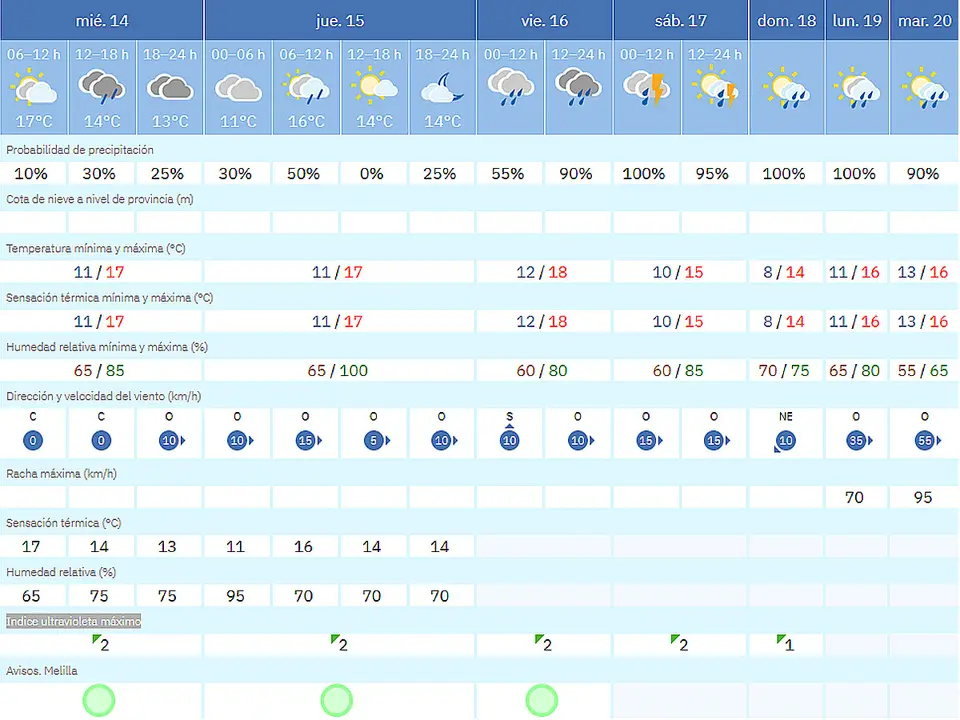Click the 8 / 14 temperature min/max for dom. 18
Screen dimensions: 960x720
[784, 272]
